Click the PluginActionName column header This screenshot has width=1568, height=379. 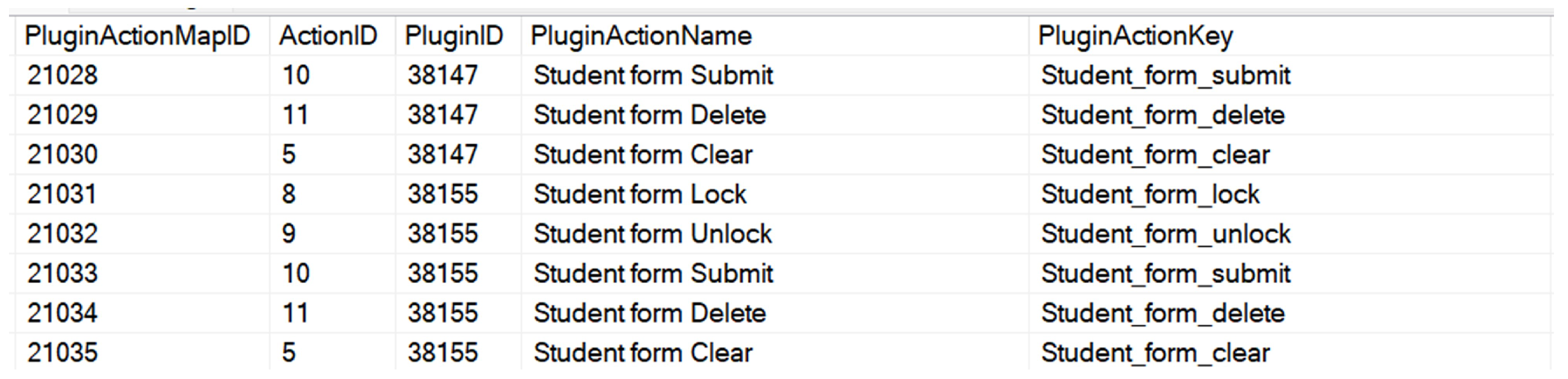pyautogui.click(x=641, y=36)
